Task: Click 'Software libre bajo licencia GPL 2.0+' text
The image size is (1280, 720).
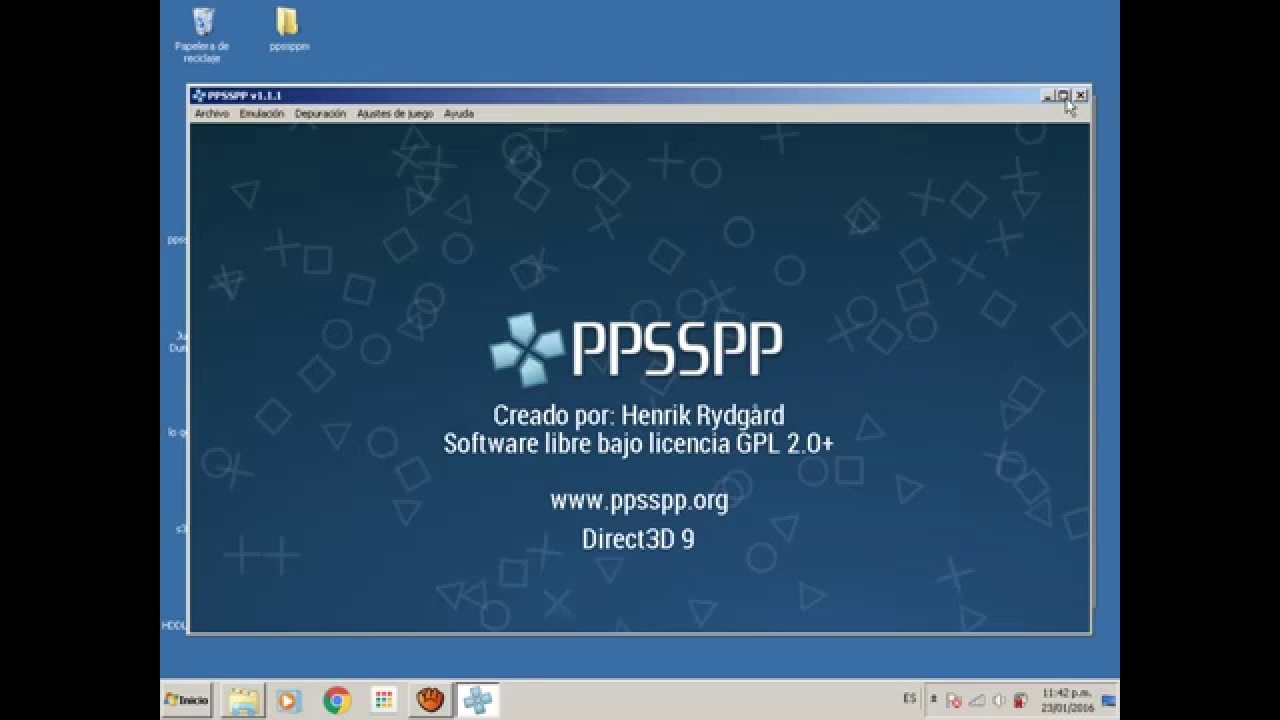Action: point(638,444)
